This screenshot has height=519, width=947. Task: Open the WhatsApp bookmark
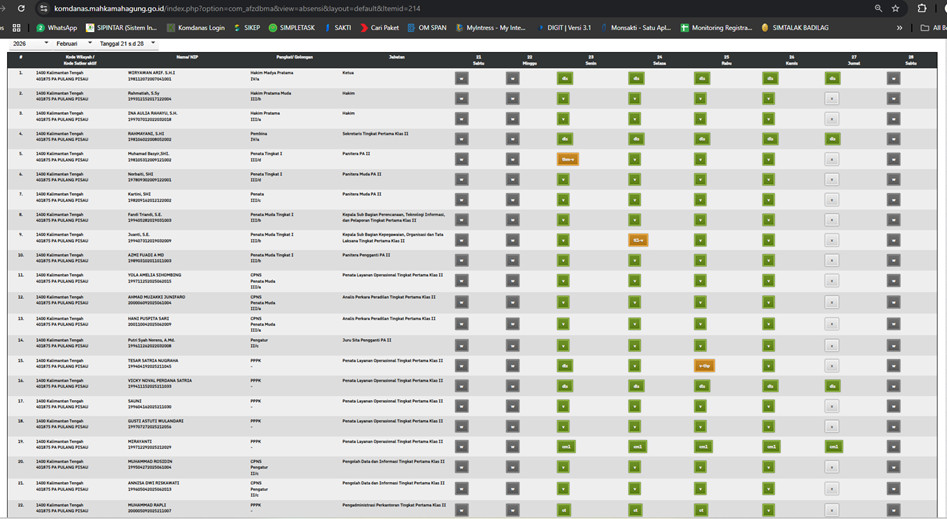[56, 28]
